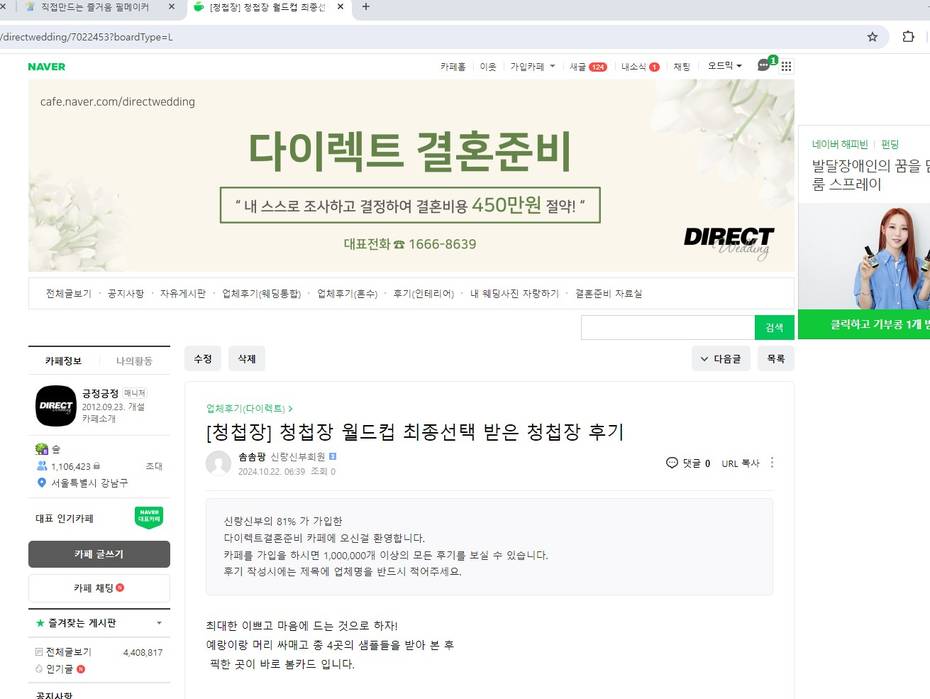Viewport: 930px width, 699px height.
Task: Click the location pin icon
Action: [42, 483]
